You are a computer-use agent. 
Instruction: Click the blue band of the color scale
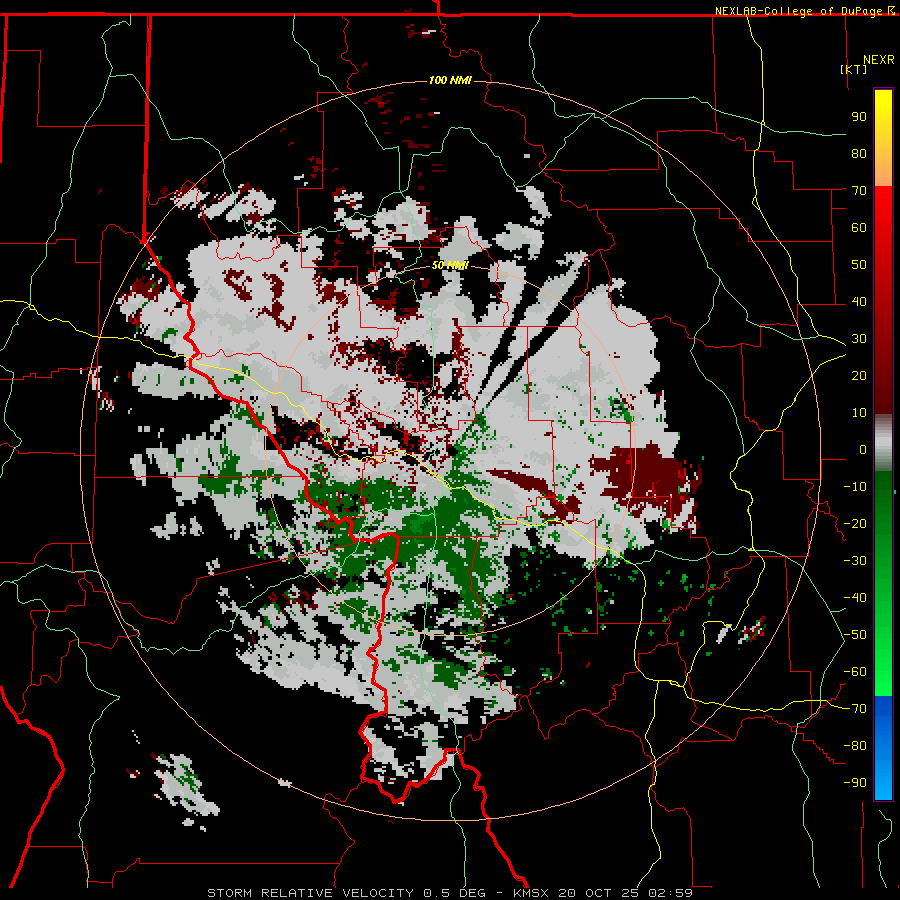click(x=883, y=748)
